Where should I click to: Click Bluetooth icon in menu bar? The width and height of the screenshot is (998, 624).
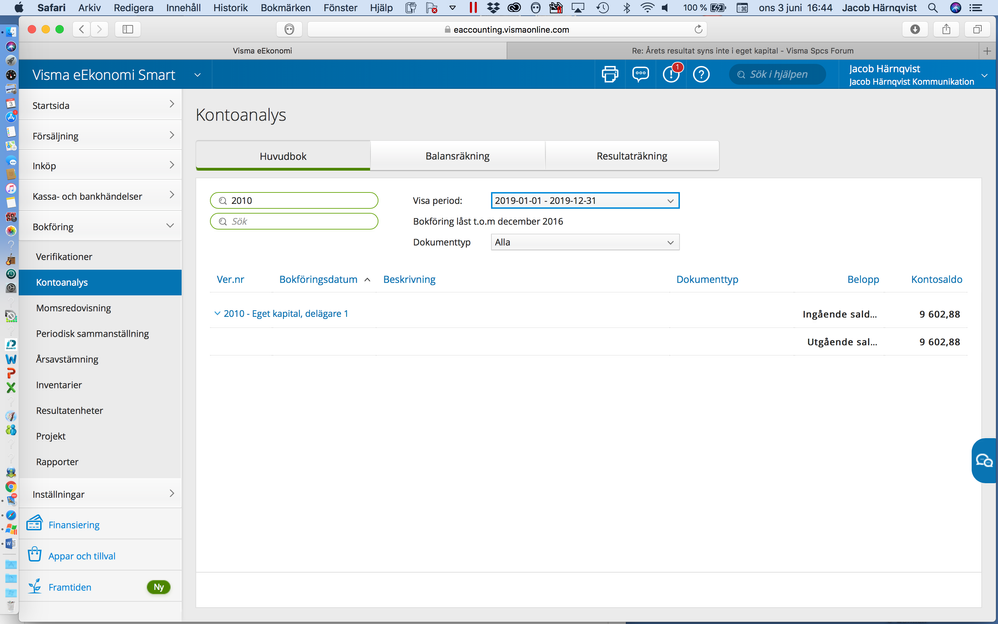click(x=626, y=8)
